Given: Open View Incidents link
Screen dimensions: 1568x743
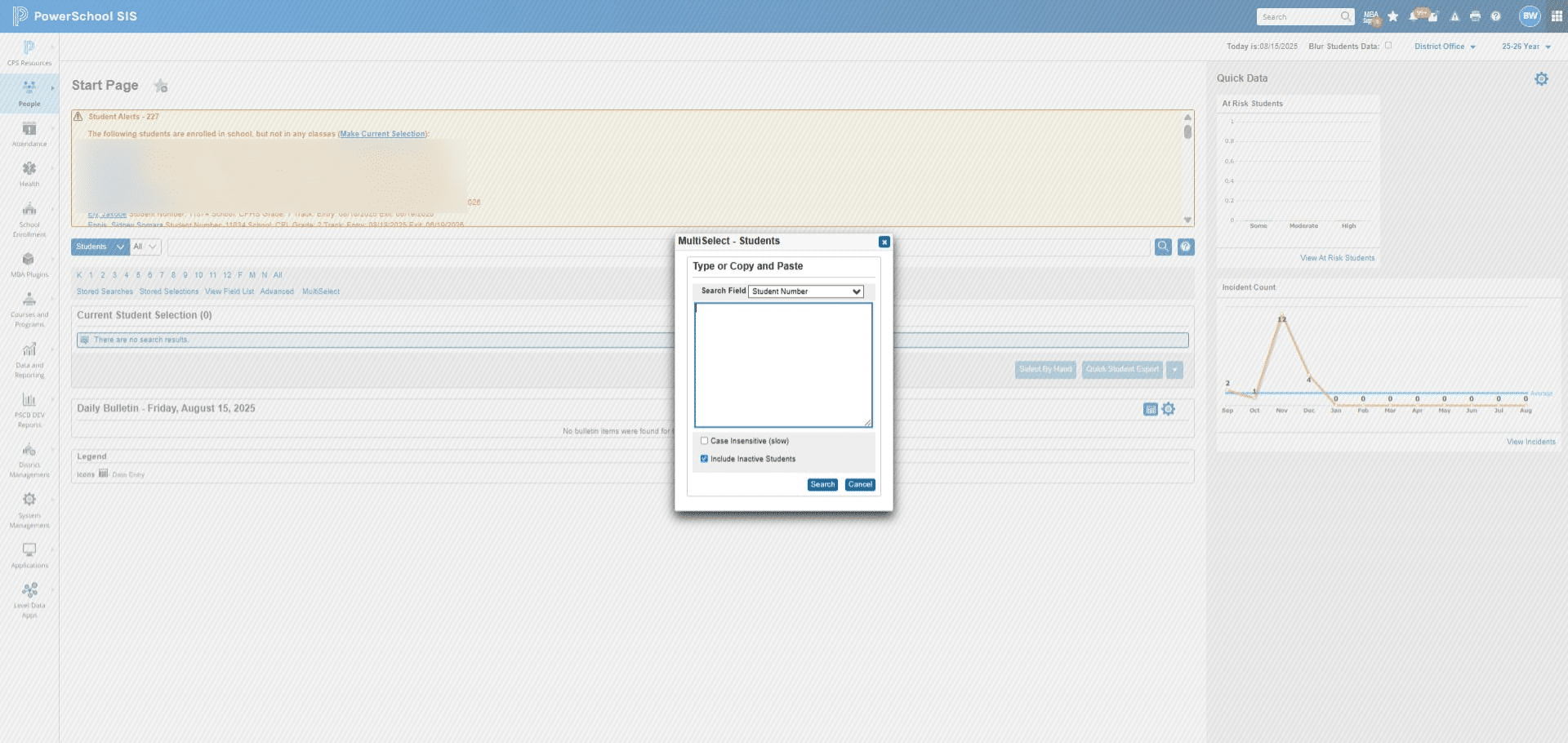Looking at the screenshot, I should (1530, 442).
